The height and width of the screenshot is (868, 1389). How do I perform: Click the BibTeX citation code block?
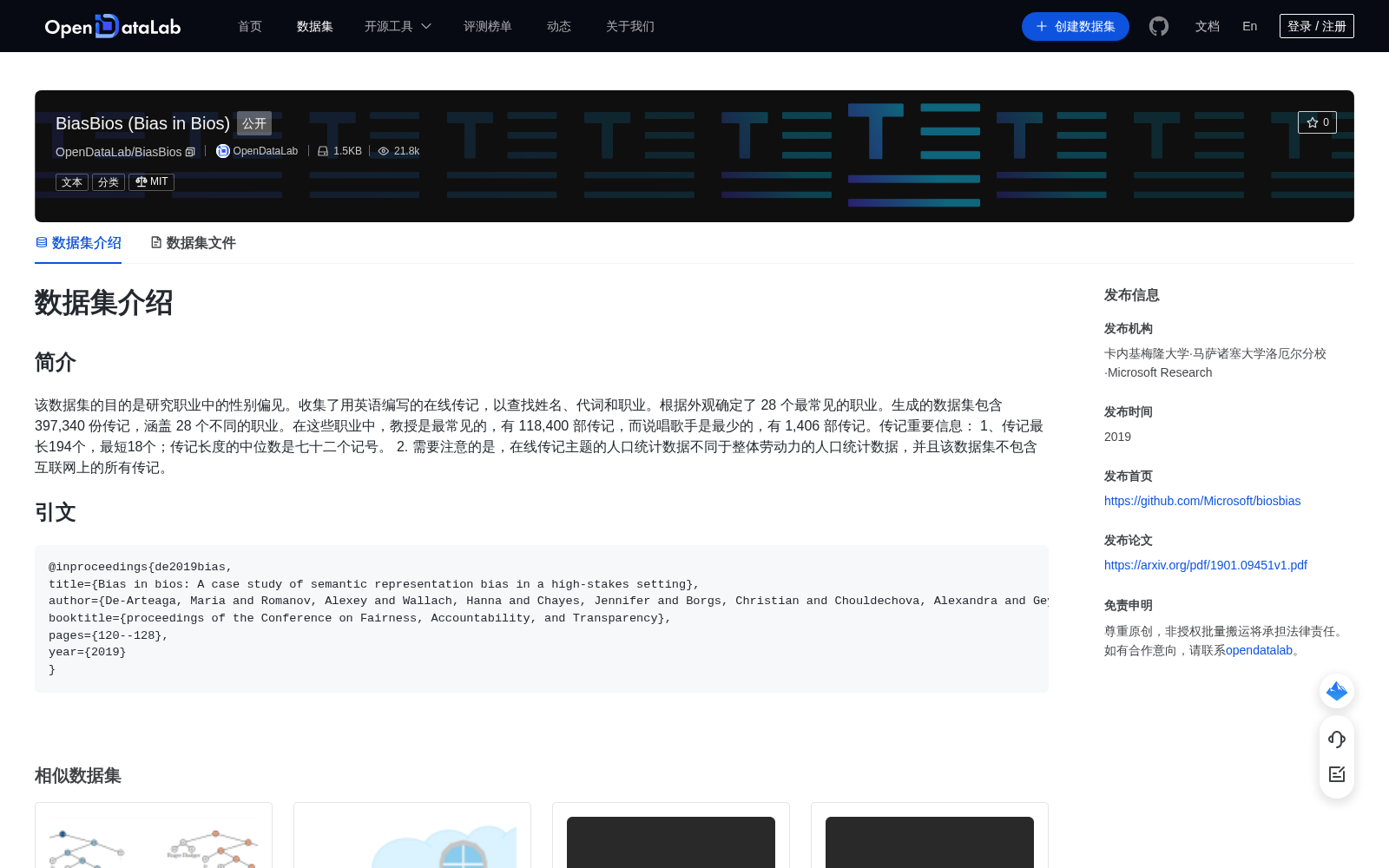[542, 619]
